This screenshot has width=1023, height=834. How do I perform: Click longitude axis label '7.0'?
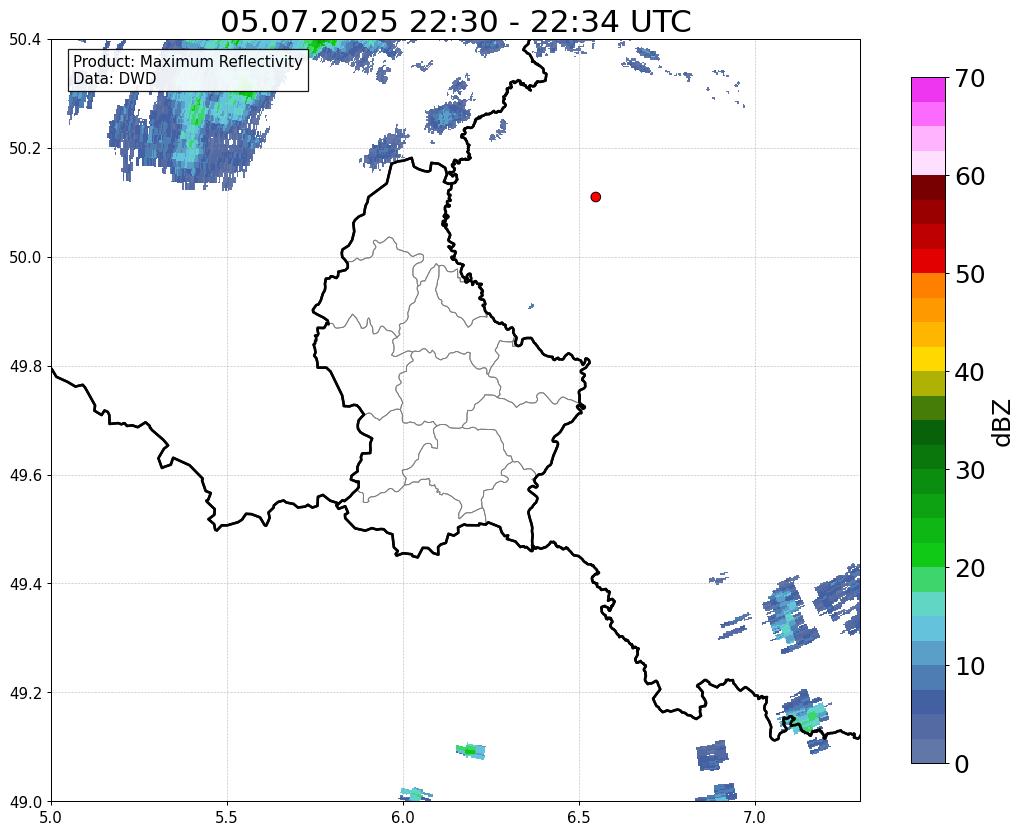tap(755, 817)
